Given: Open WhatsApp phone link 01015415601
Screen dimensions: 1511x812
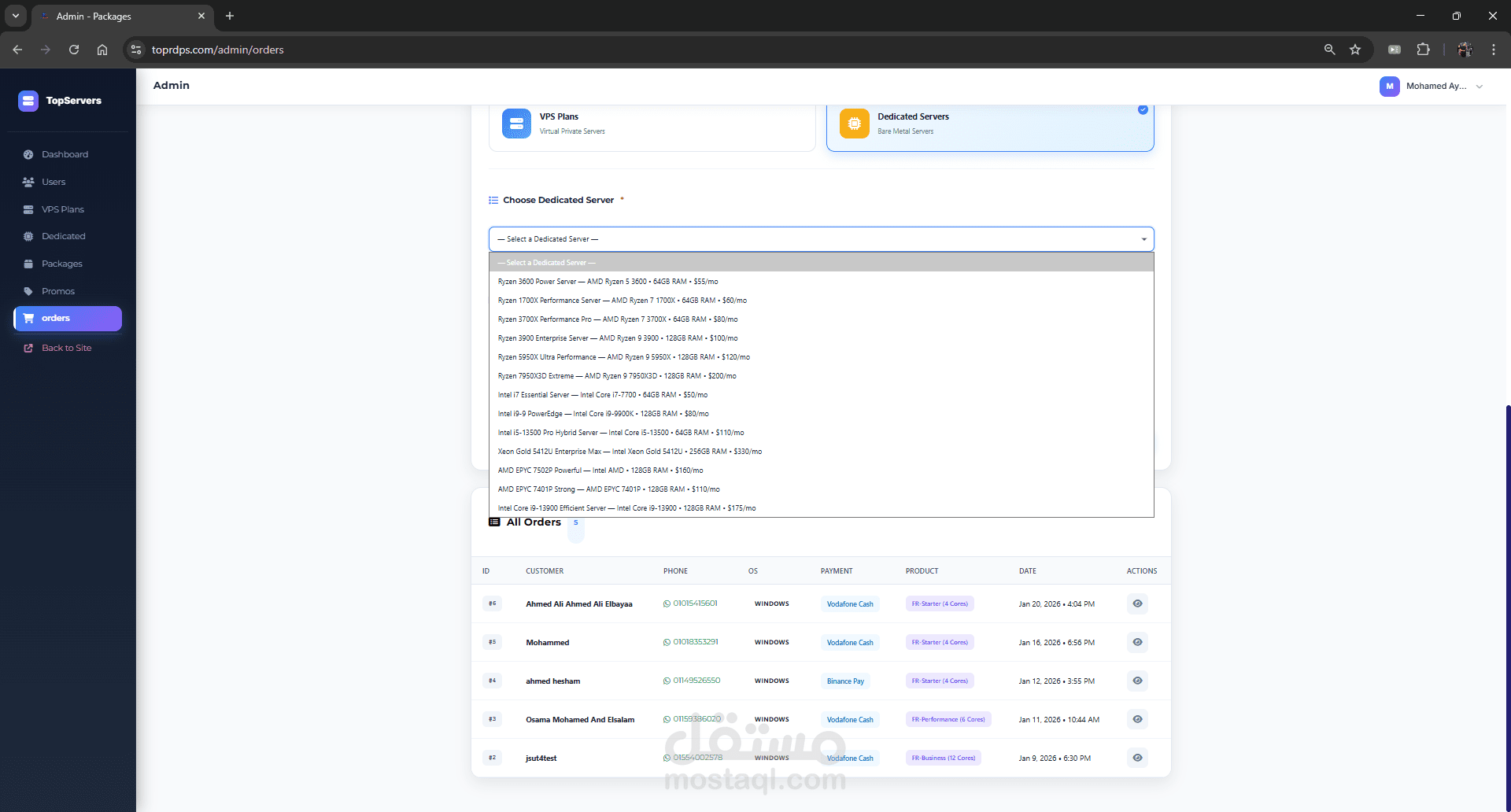Looking at the screenshot, I should [690, 603].
